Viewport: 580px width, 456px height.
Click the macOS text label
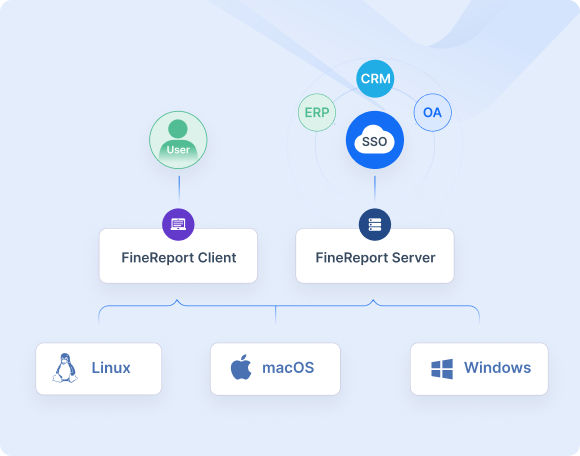coord(288,368)
